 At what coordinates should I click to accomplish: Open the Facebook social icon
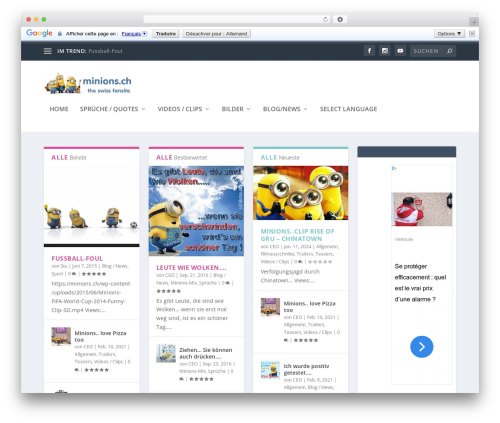[369, 51]
